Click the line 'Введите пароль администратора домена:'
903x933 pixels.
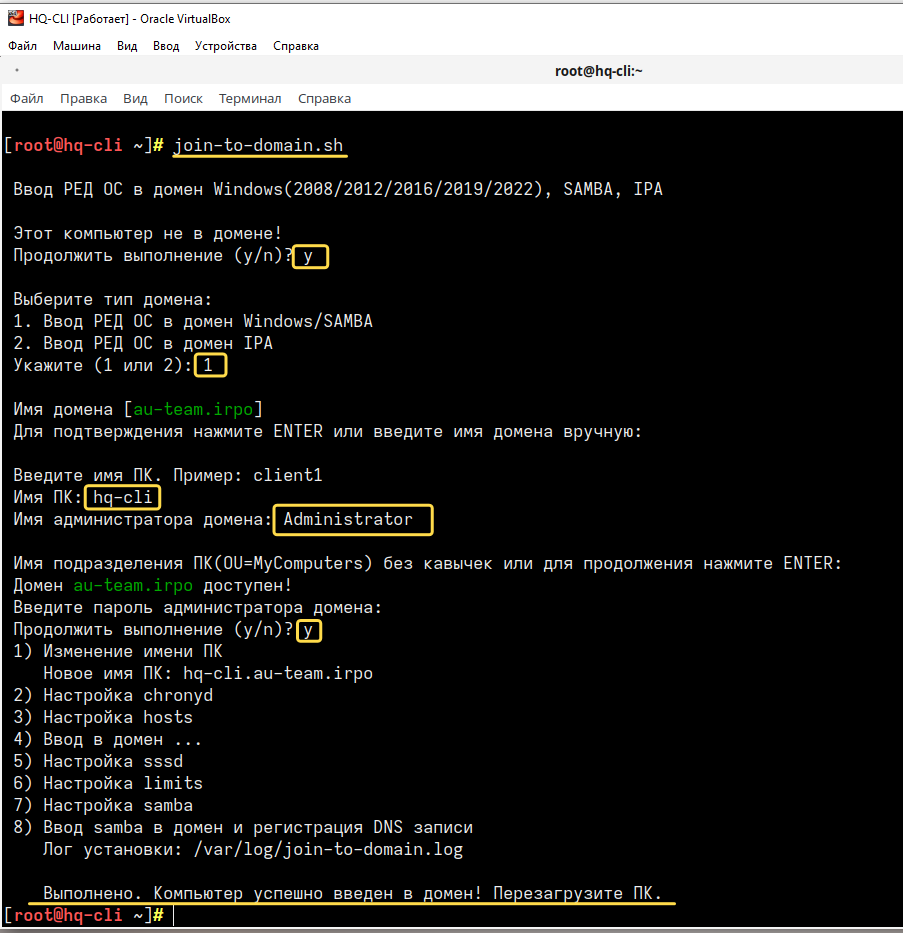tap(197, 608)
